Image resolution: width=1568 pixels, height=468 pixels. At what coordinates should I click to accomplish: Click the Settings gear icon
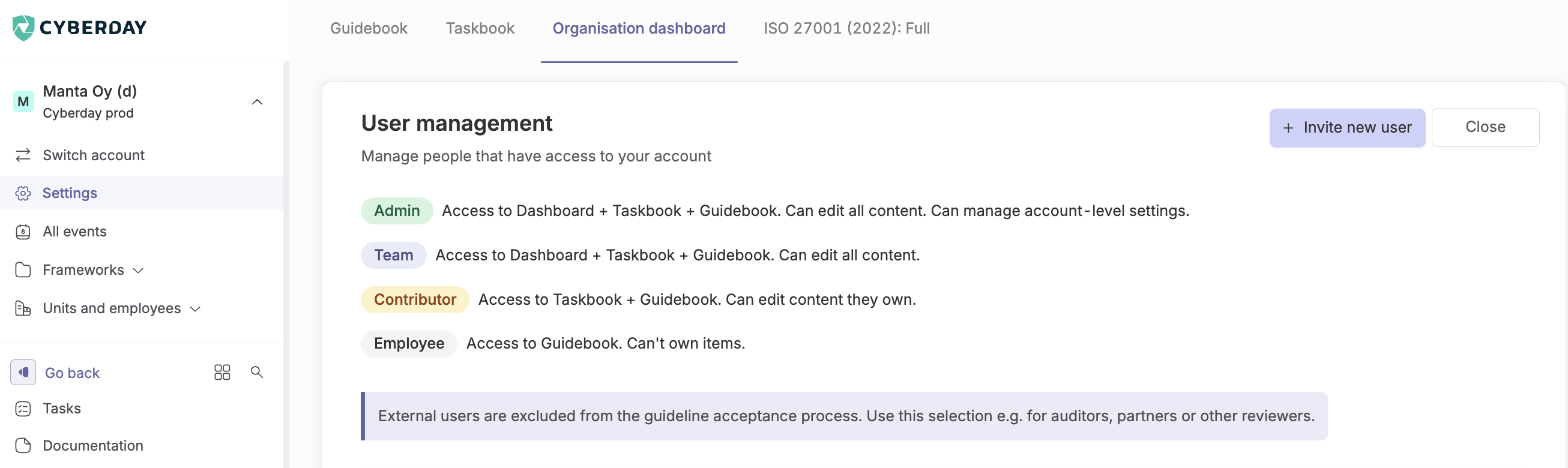point(23,193)
